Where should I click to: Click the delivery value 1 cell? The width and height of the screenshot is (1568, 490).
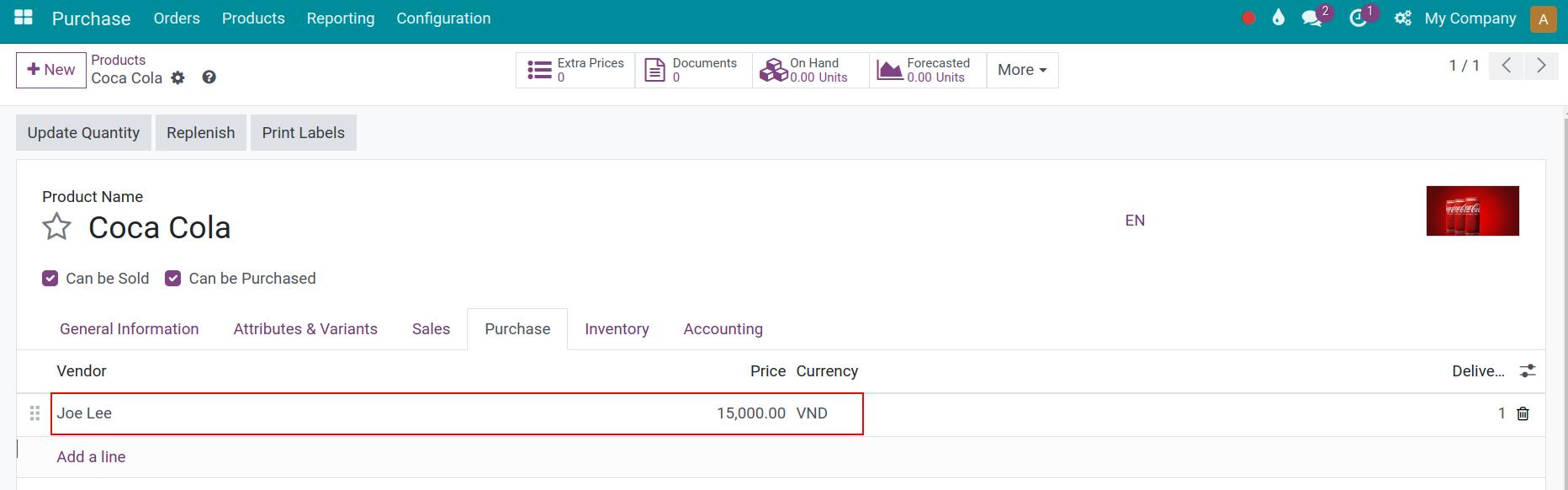click(x=1502, y=413)
